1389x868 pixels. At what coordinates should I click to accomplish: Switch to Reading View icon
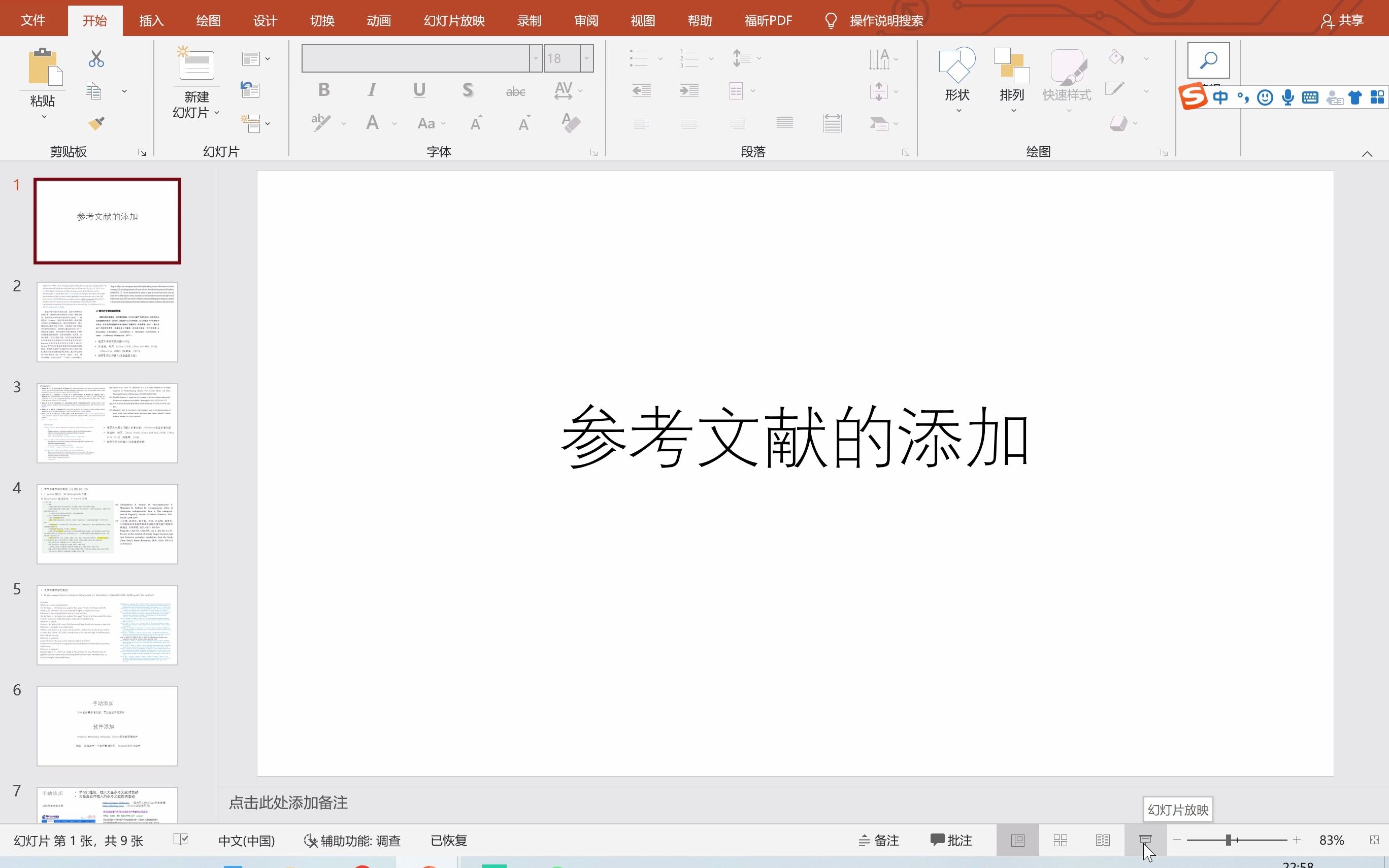click(1103, 840)
